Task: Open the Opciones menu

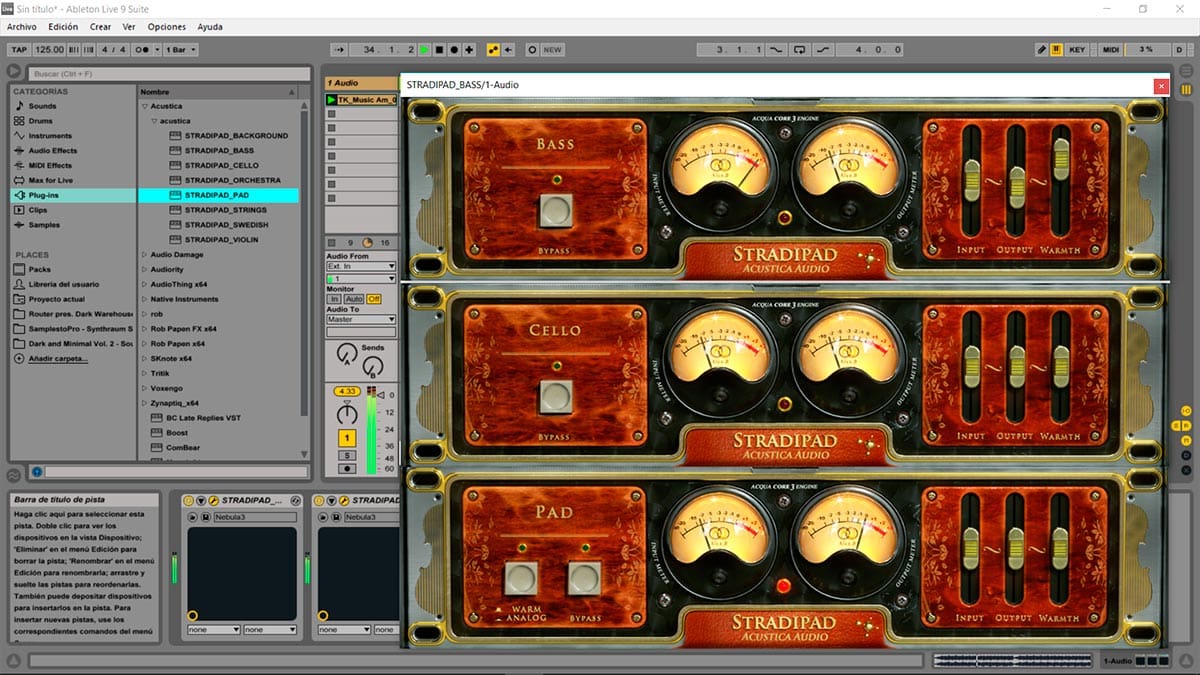Action: (167, 27)
